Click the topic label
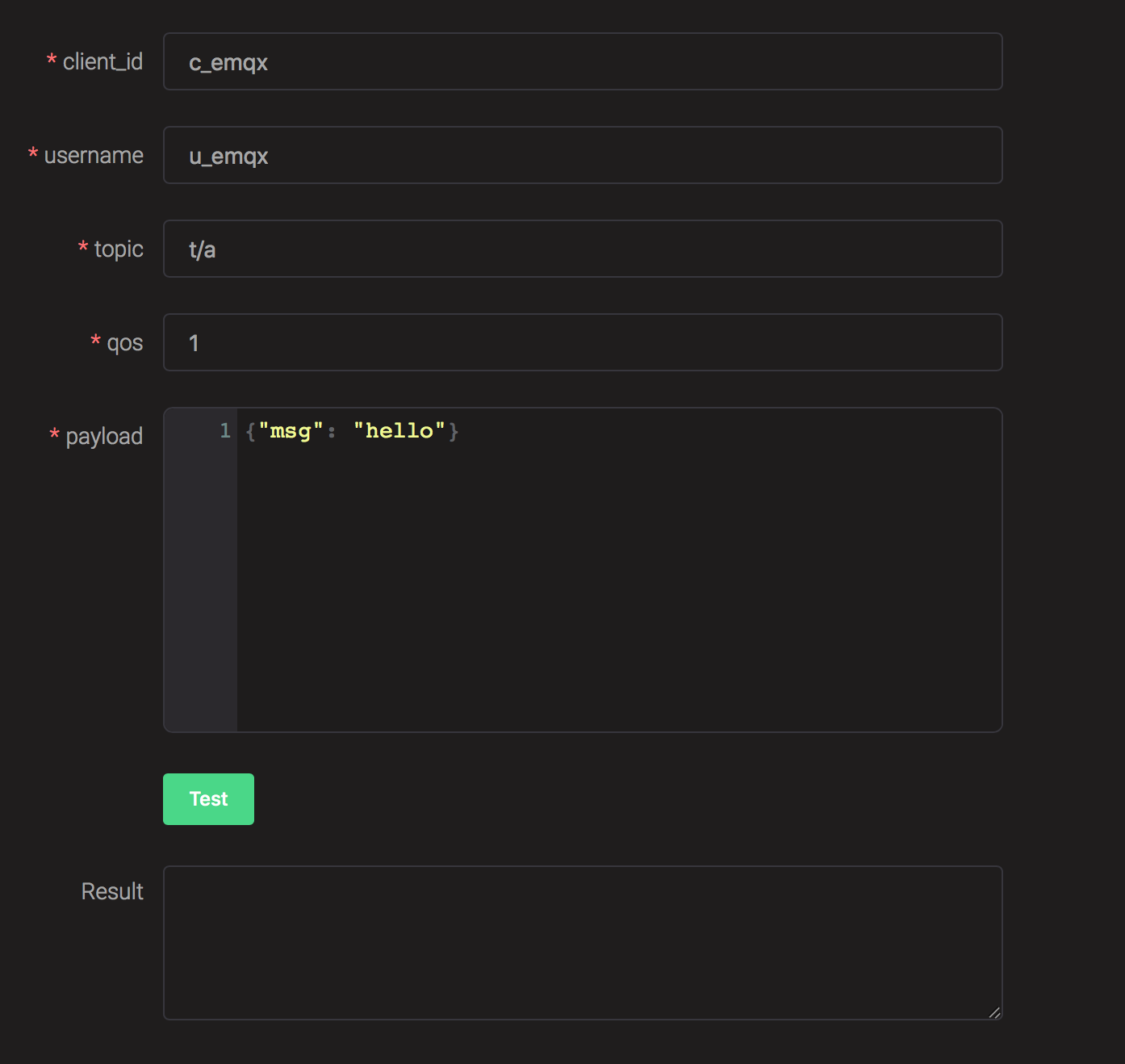Screen dimensions: 1125x1064 (119, 249)
